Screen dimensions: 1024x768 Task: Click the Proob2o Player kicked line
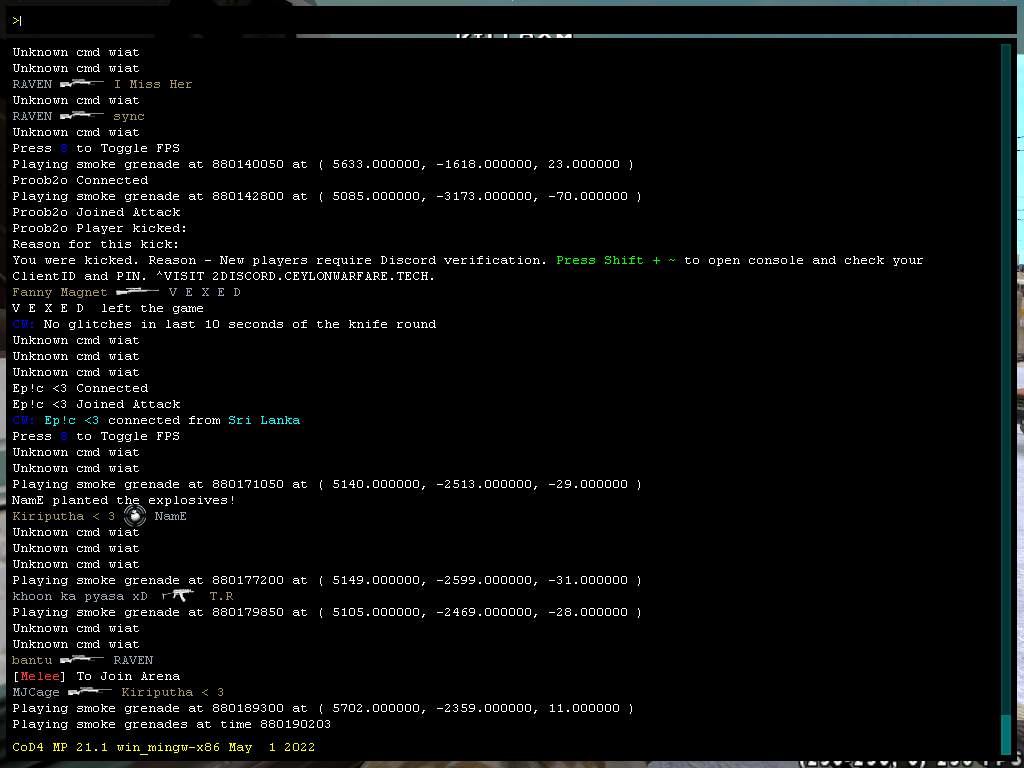[96, 228]
